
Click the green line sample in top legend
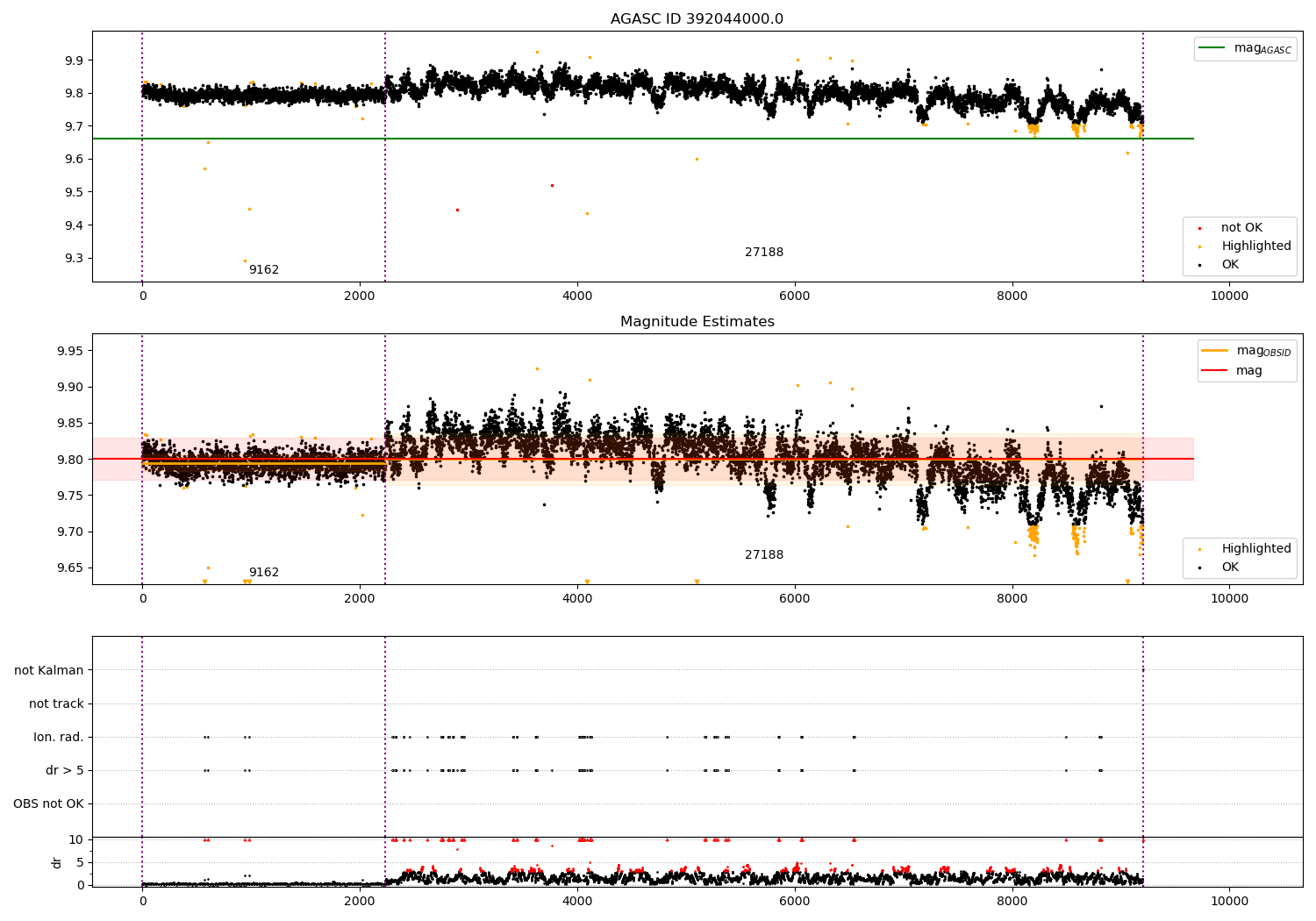point(1212,48)
